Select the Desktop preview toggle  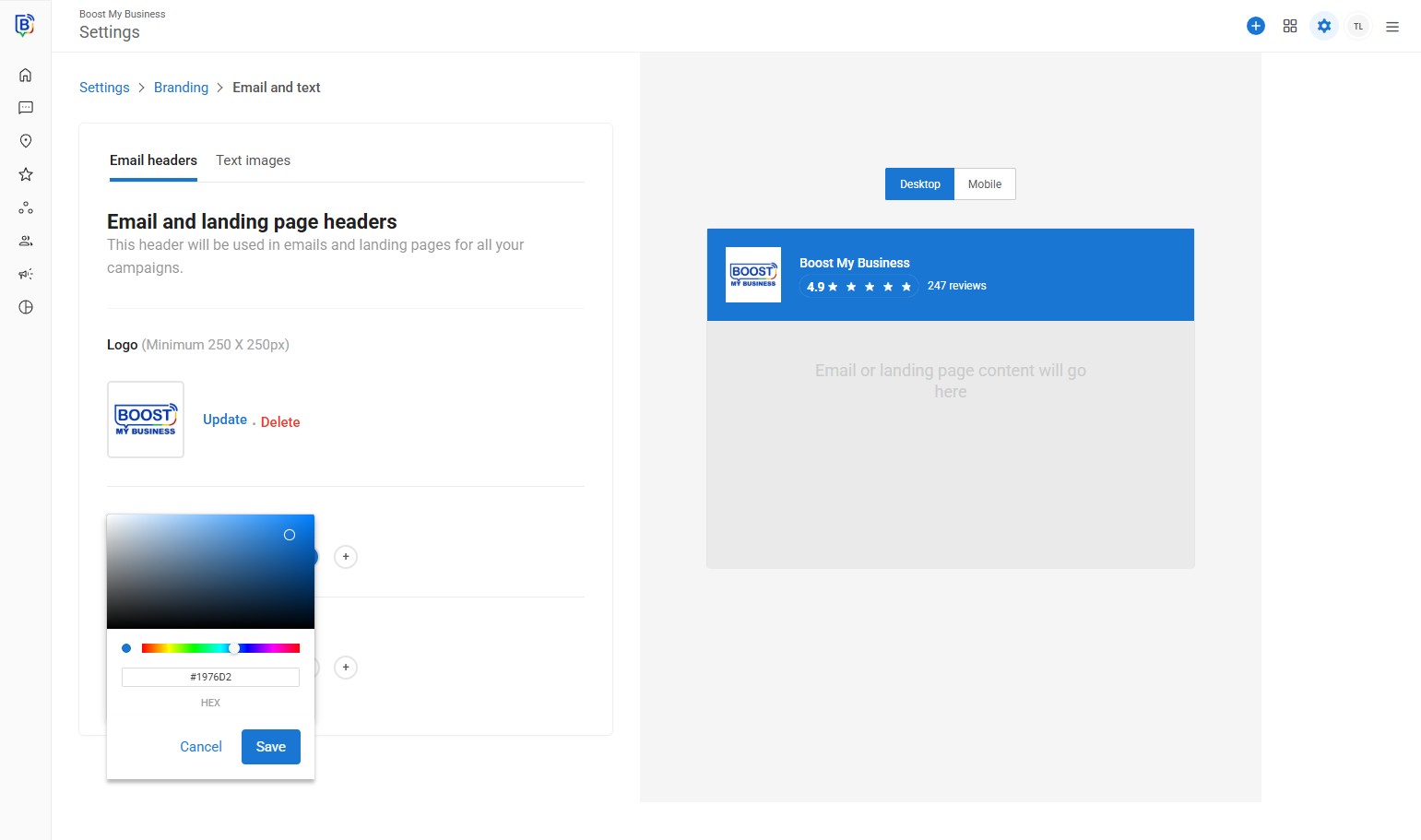[919, 184]
